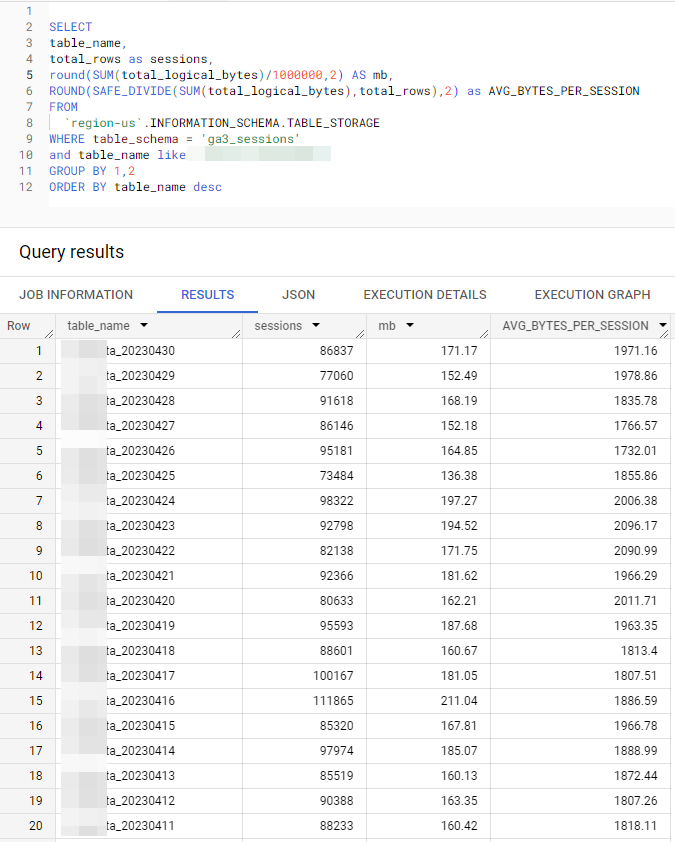Open sessions column dropdown arrow

(316, 325)
